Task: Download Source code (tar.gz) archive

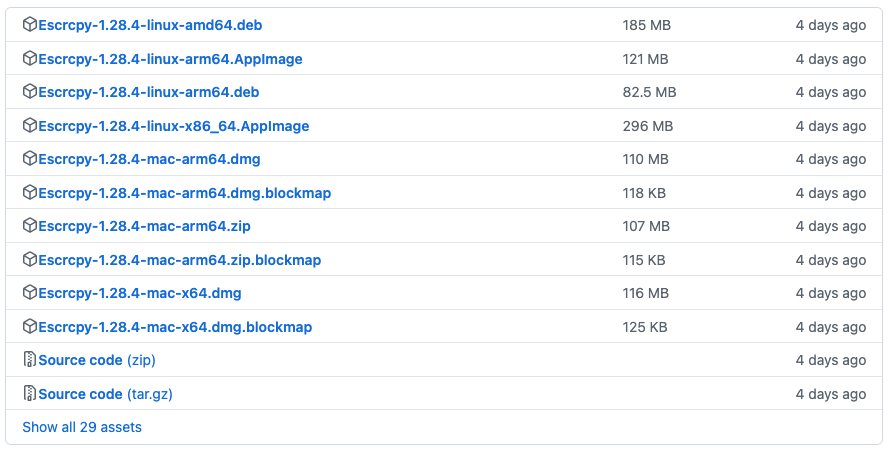Action: pos(105,394)
